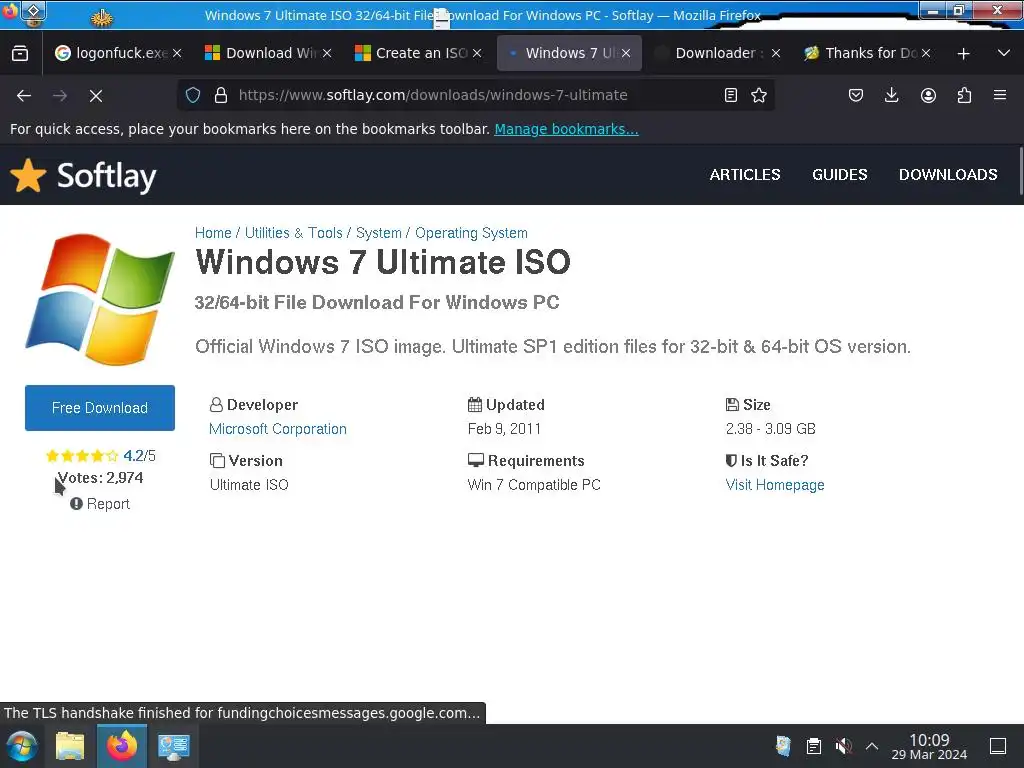Open the Manage bookmarks link
The height and width of the screenshot is (768, 1024).
[x=566, y=129]
